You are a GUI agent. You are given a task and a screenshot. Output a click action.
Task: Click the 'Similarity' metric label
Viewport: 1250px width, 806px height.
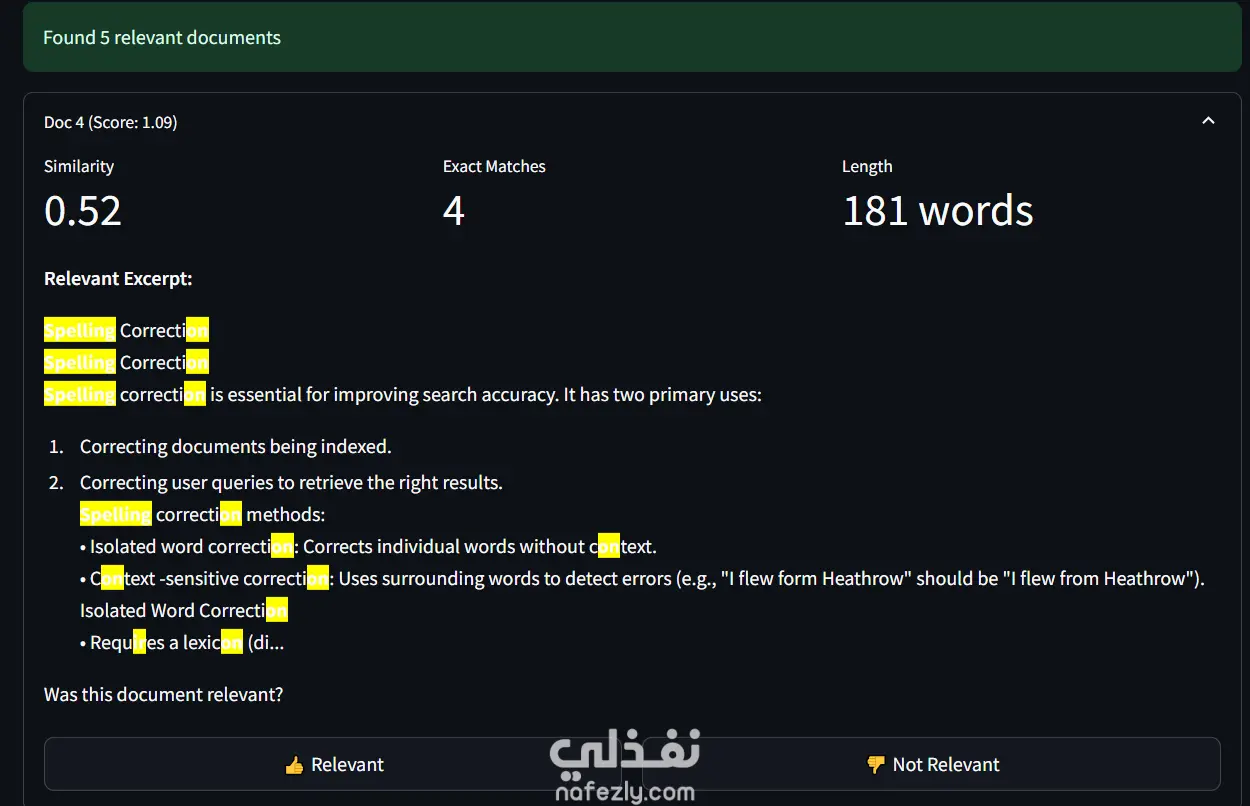pos(79,166)
